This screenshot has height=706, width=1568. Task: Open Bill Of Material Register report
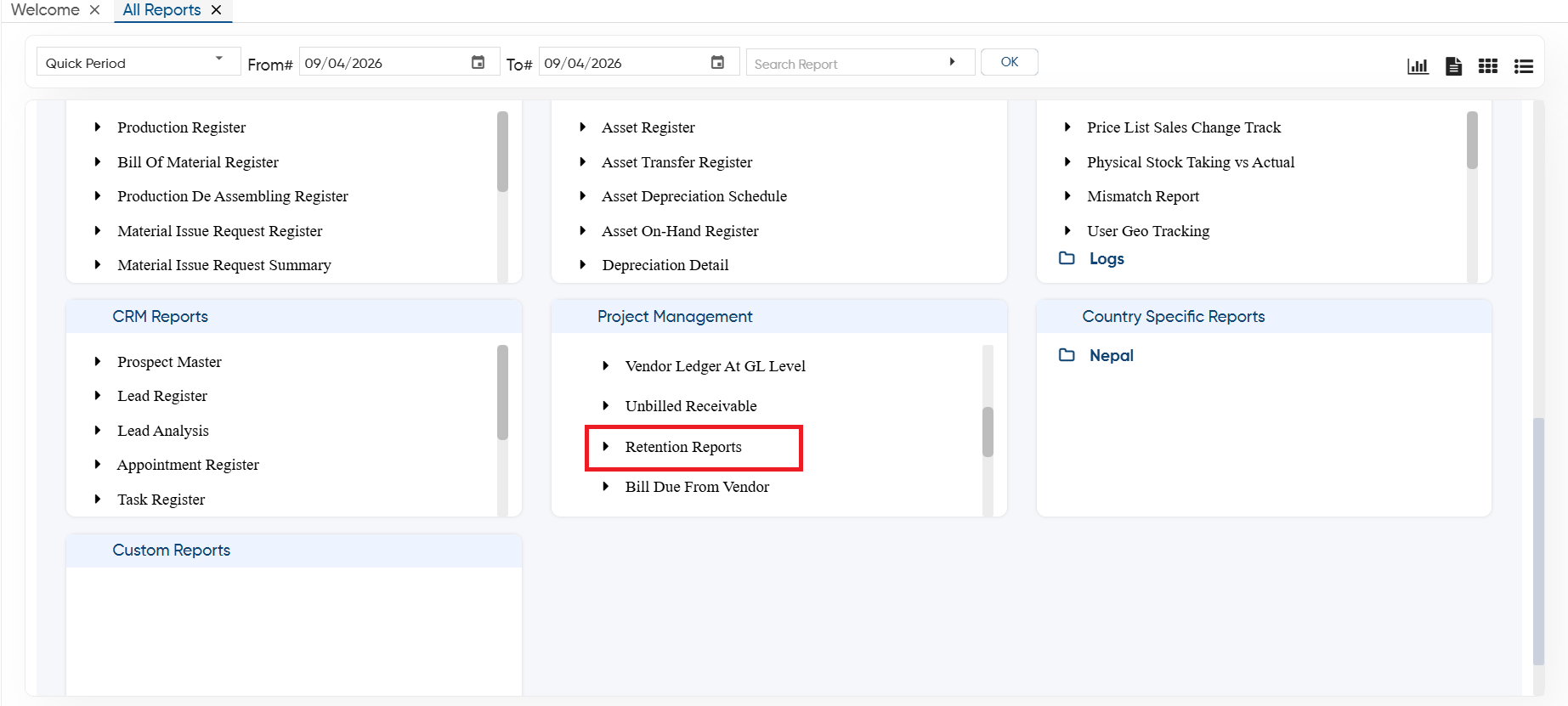(x=198, y=162)
